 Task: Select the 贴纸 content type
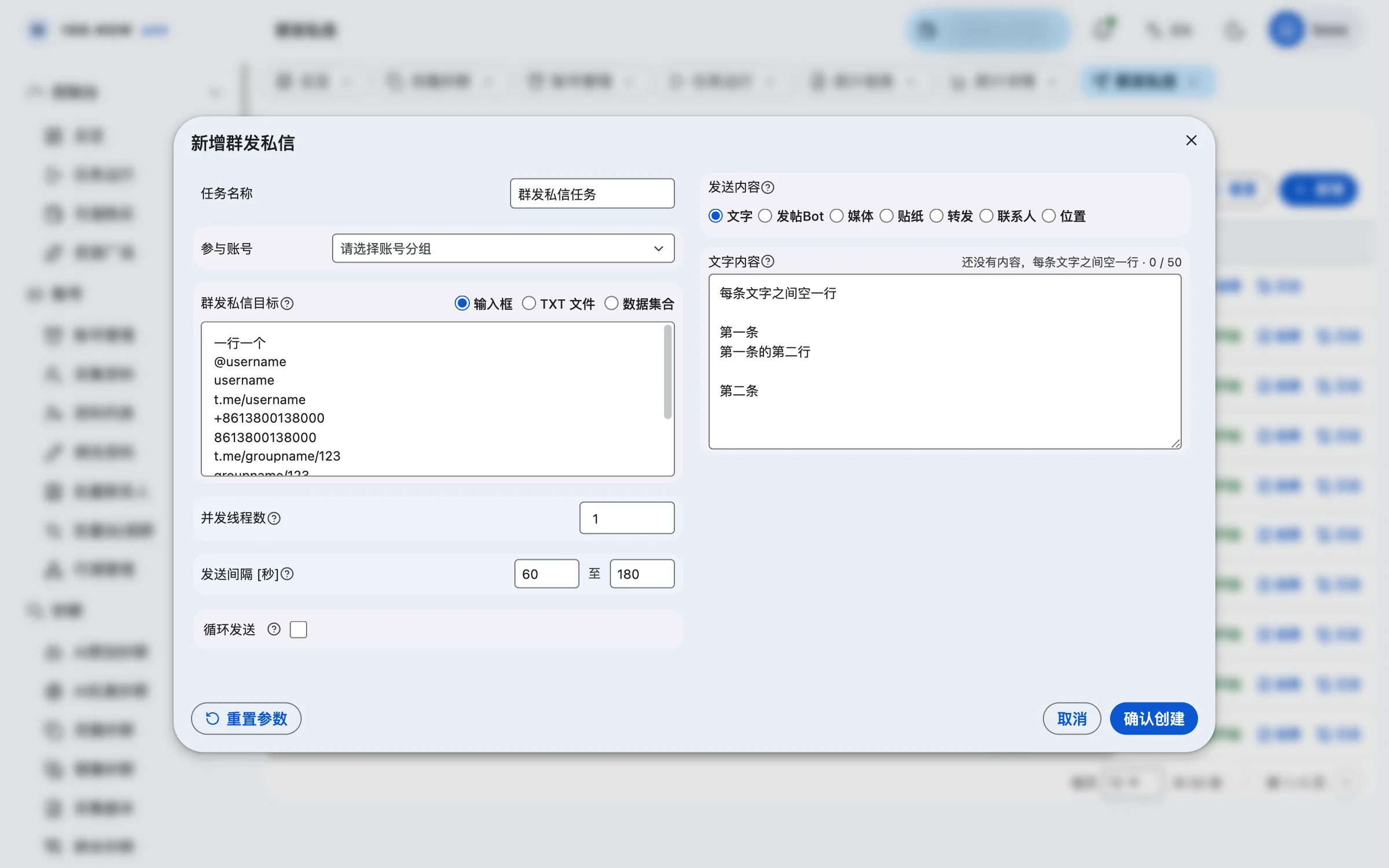pyautogui.click(x=886, y=216)
